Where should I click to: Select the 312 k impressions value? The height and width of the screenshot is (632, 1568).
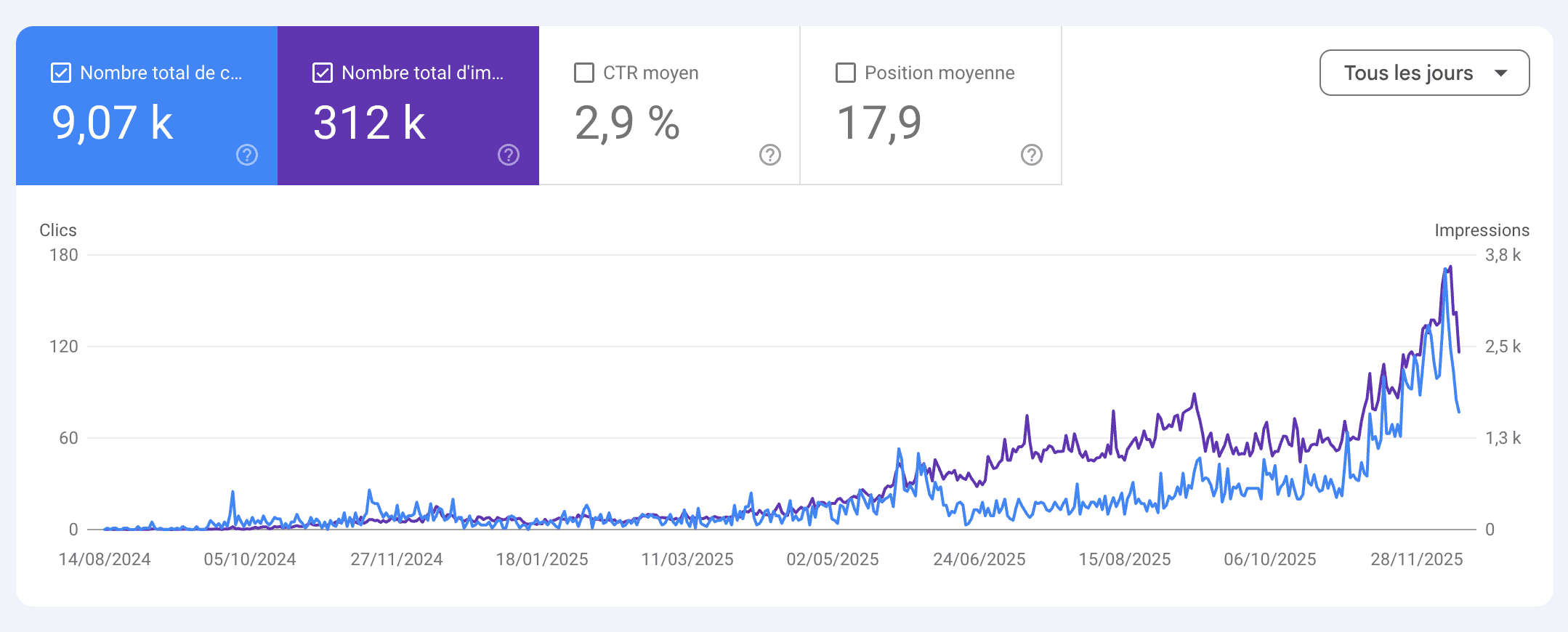click(369, 122)
